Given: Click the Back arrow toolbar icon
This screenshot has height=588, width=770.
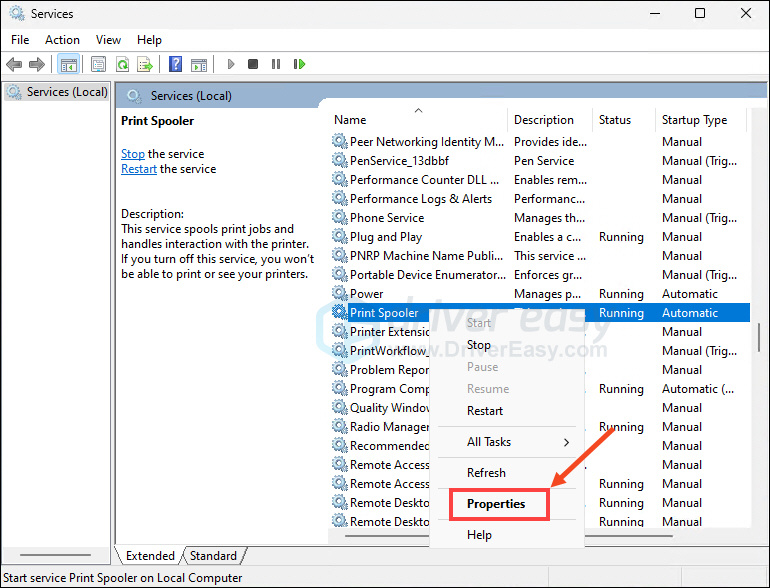Looking at the screenshot, I should (x=14, y=64).
